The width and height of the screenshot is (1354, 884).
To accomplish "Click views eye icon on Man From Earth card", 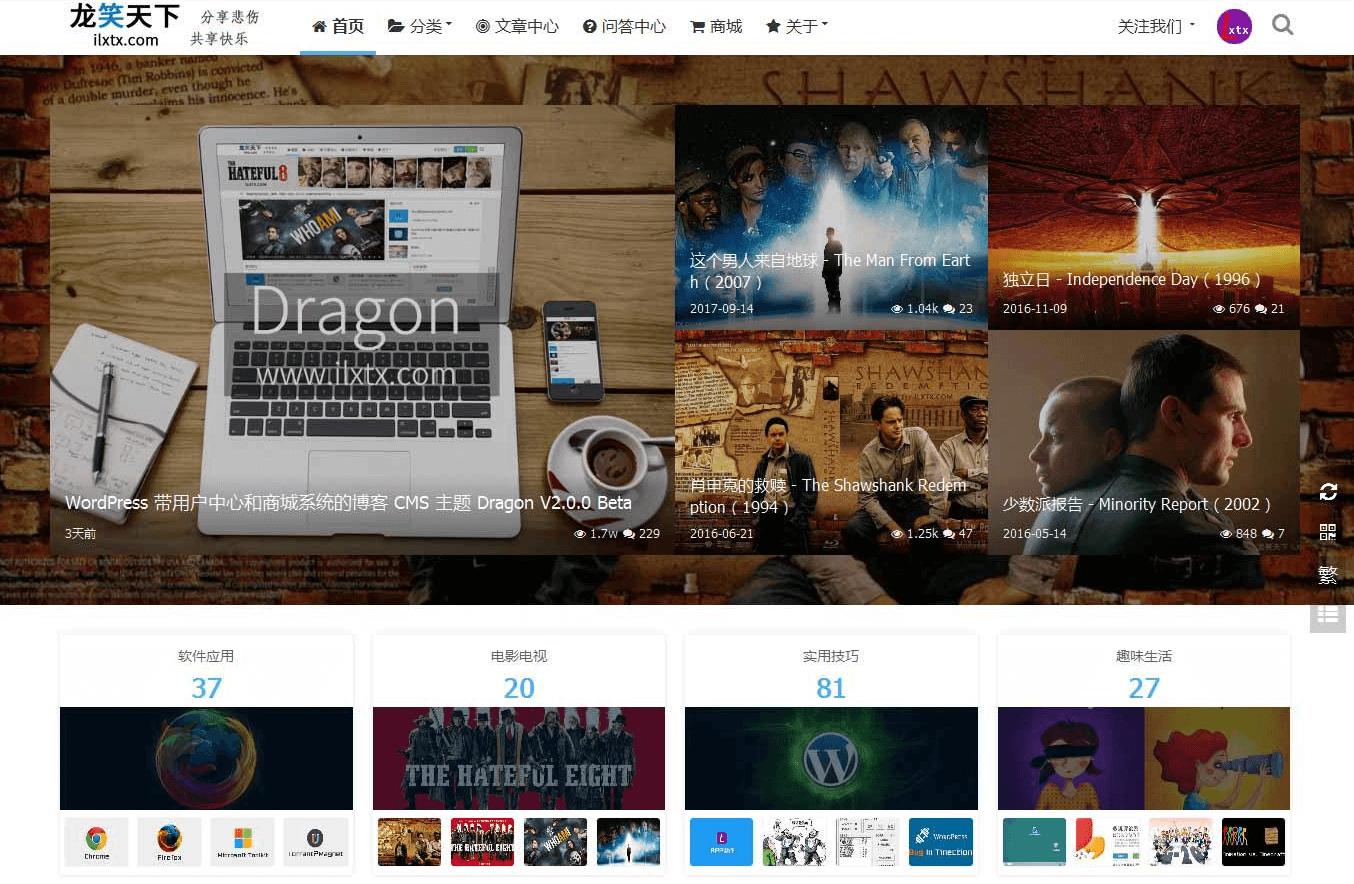I will point(897,309).
